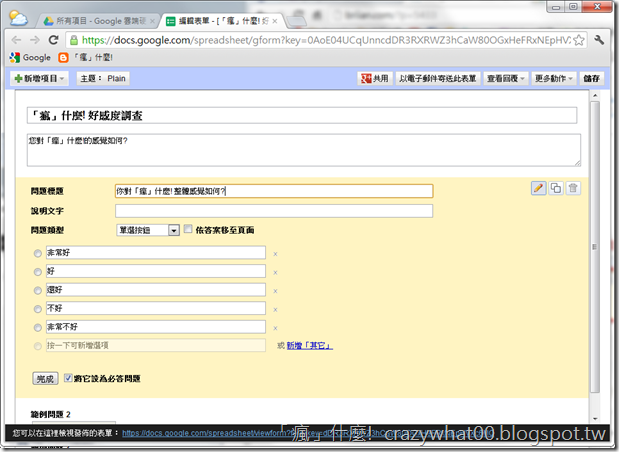Click the browser back arrow

click(x=16, y=40)
